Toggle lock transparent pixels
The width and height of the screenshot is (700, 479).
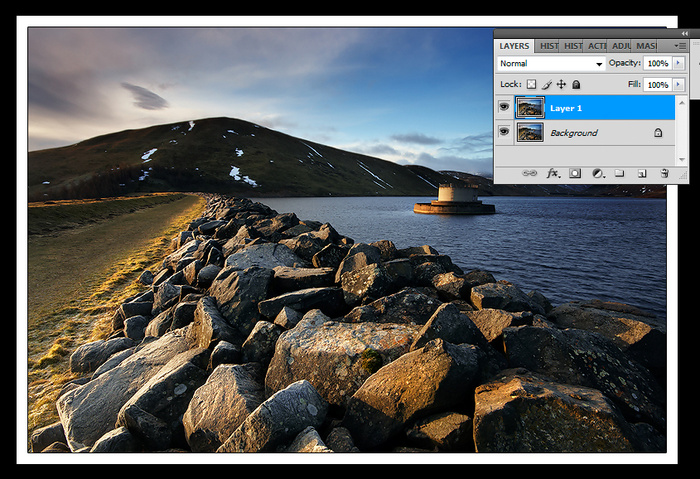pyautogui.click(x=532, y=85)
